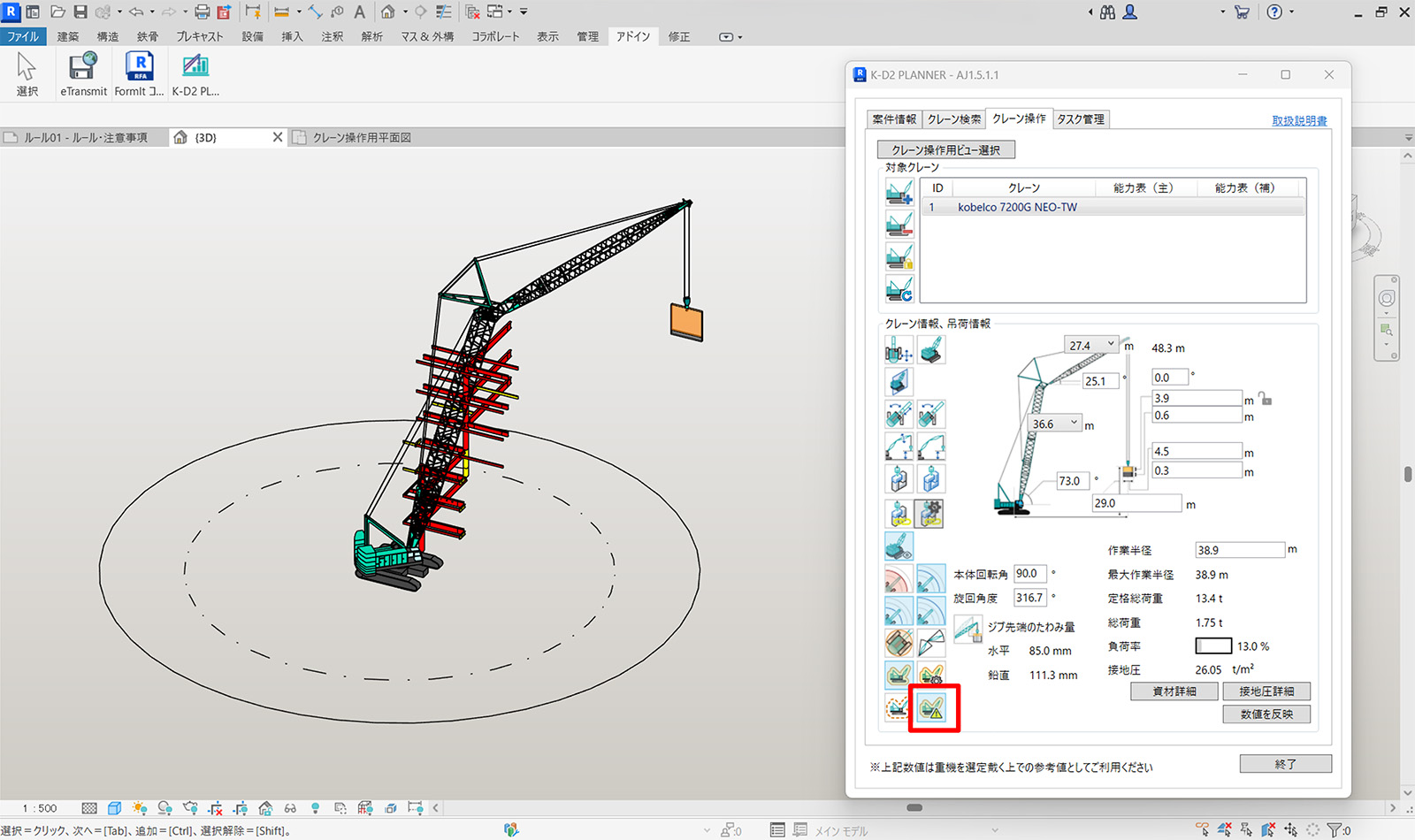This screenshot has height=840, width=1415.
Task: Open the 解析 ribbon tab
Action: [x=372, y=36]
